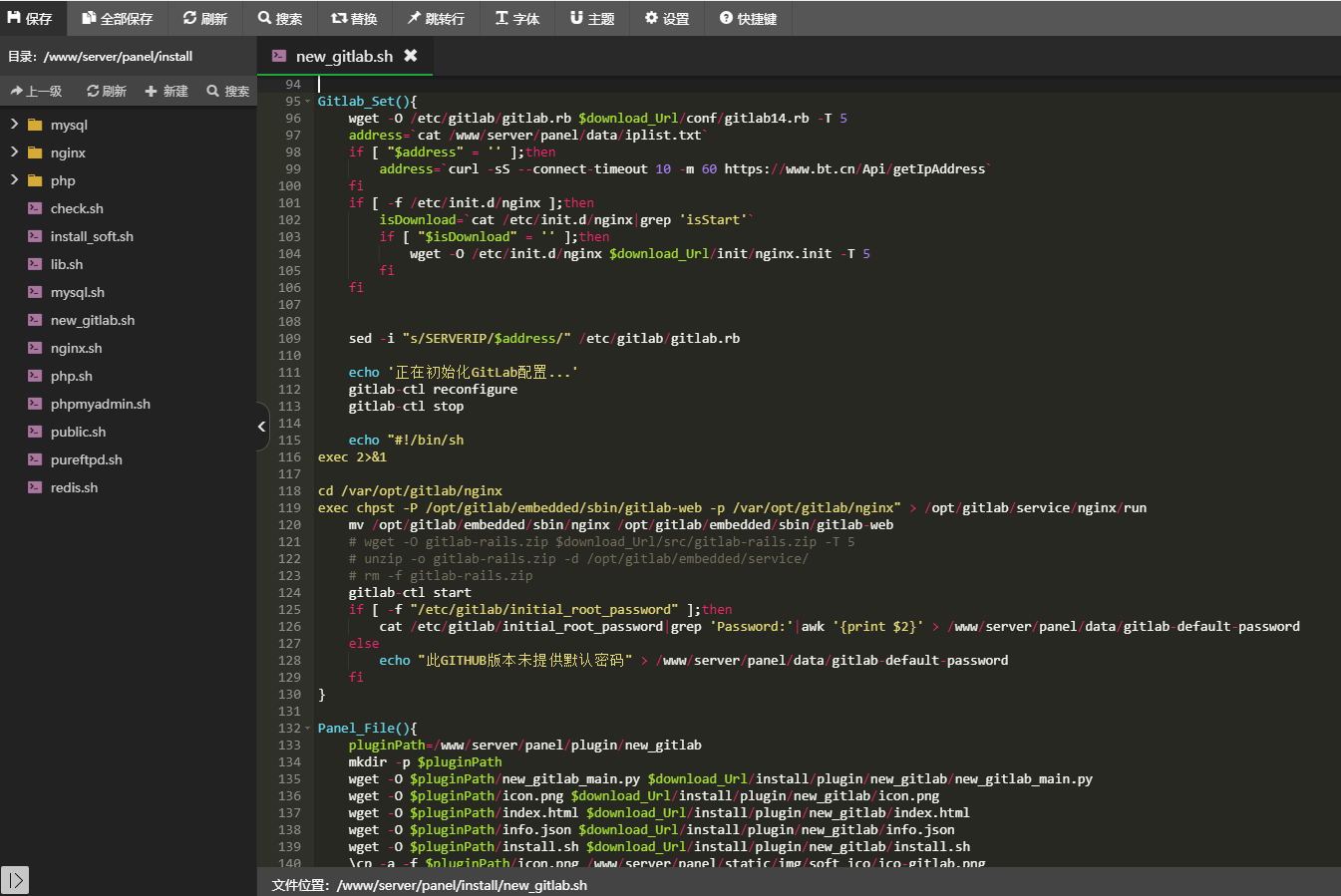Click the php.sh shell file icon

(35, 376)
